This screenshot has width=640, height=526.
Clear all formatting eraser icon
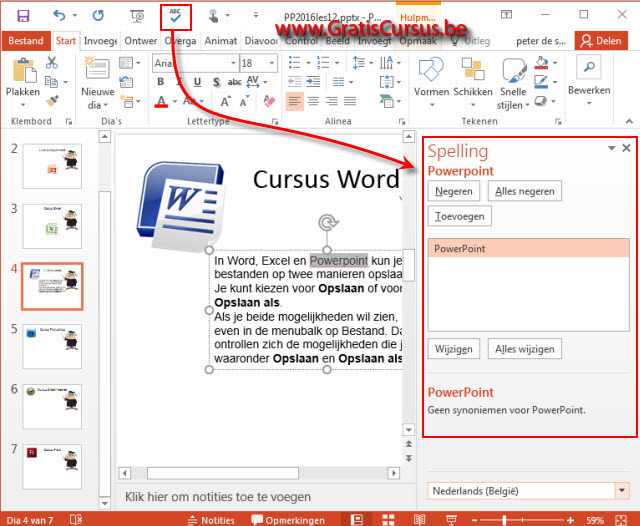coord(269,101)
